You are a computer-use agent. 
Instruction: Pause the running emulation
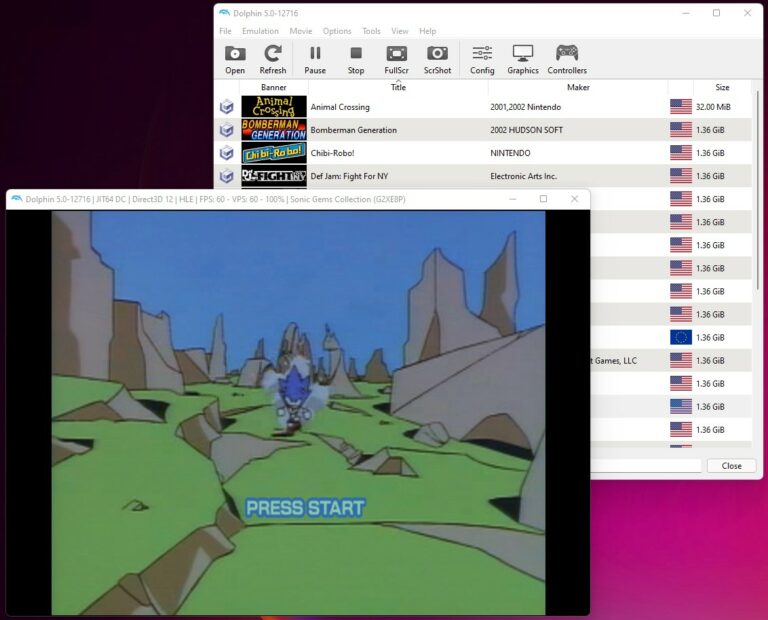click(315, 59)
